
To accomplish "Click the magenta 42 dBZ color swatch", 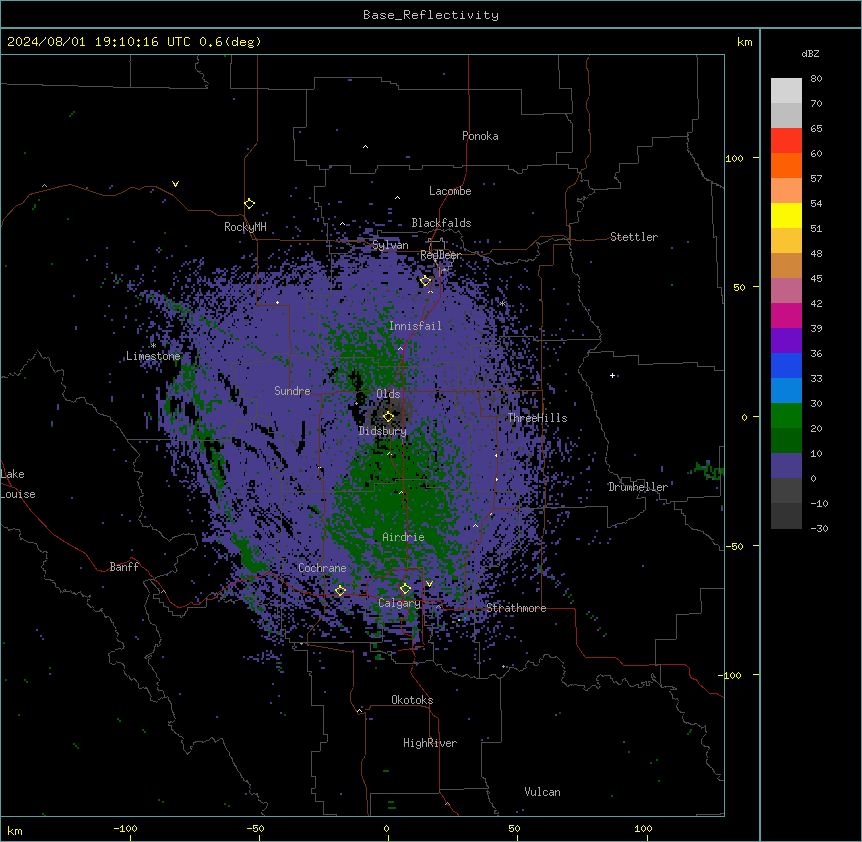I will coord(786,315).
